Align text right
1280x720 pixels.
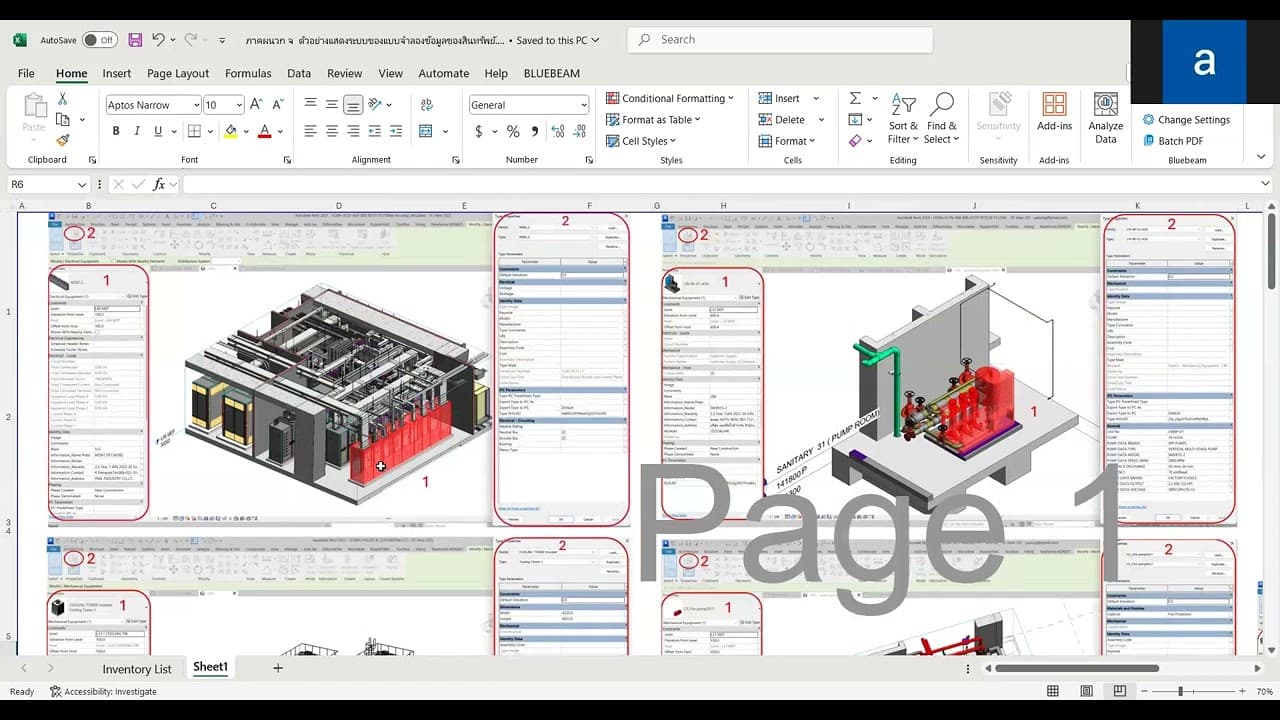353,131
